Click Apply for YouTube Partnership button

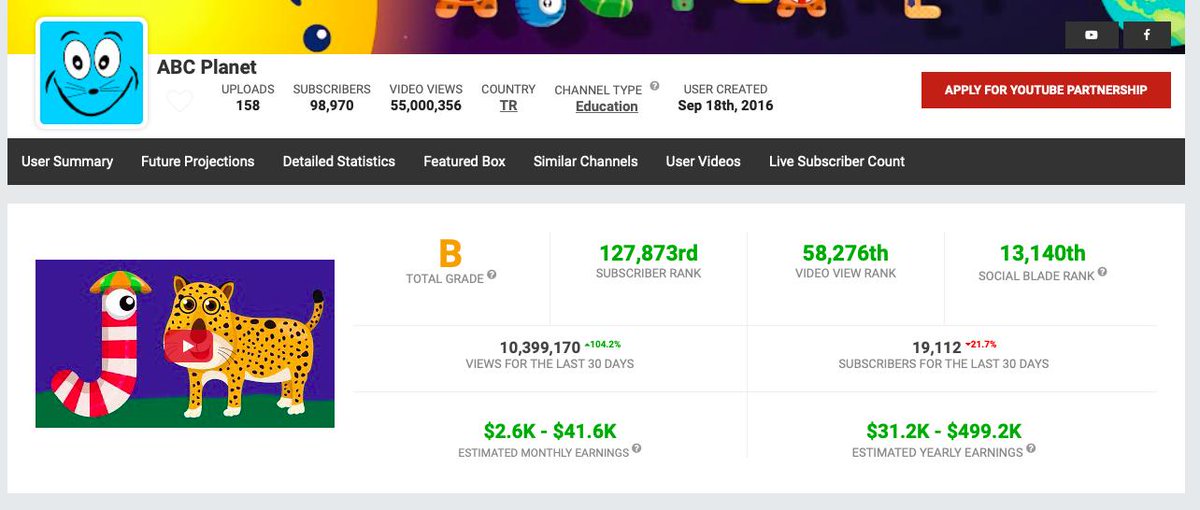1046,90
